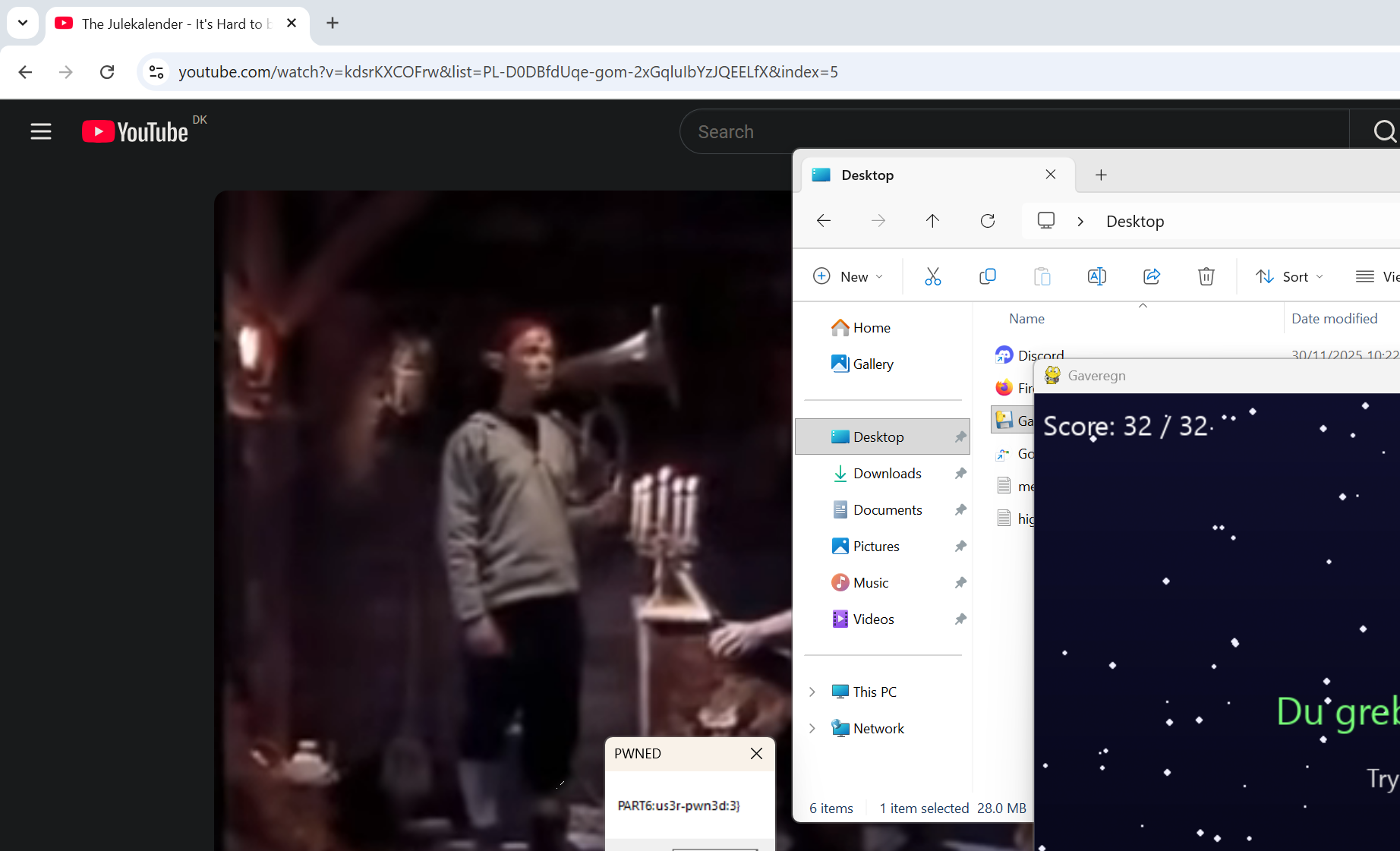
Task: Go up one folder level in Explorer
Action: click(932, 221)
